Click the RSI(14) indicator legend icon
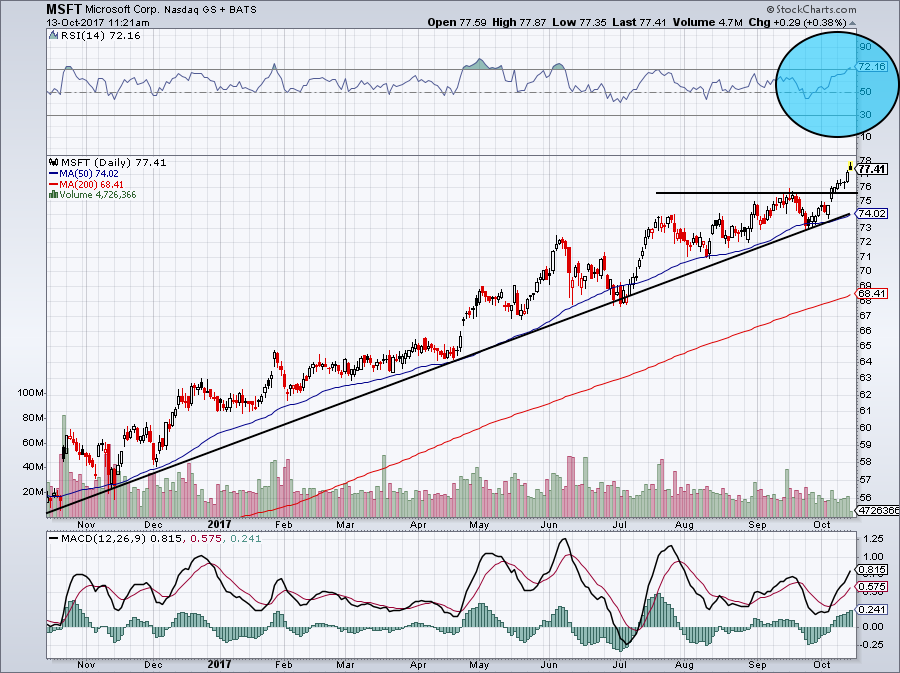 point(53,36)
